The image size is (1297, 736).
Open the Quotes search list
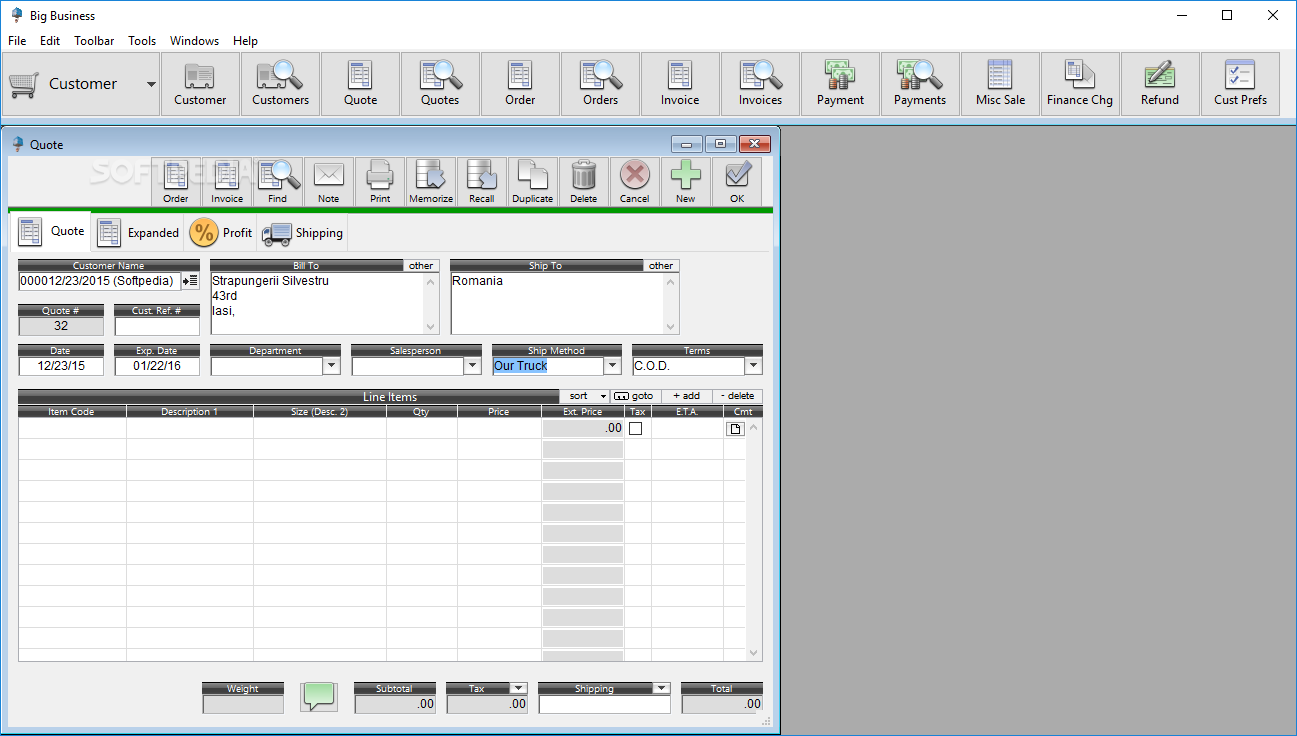(440, 84)
